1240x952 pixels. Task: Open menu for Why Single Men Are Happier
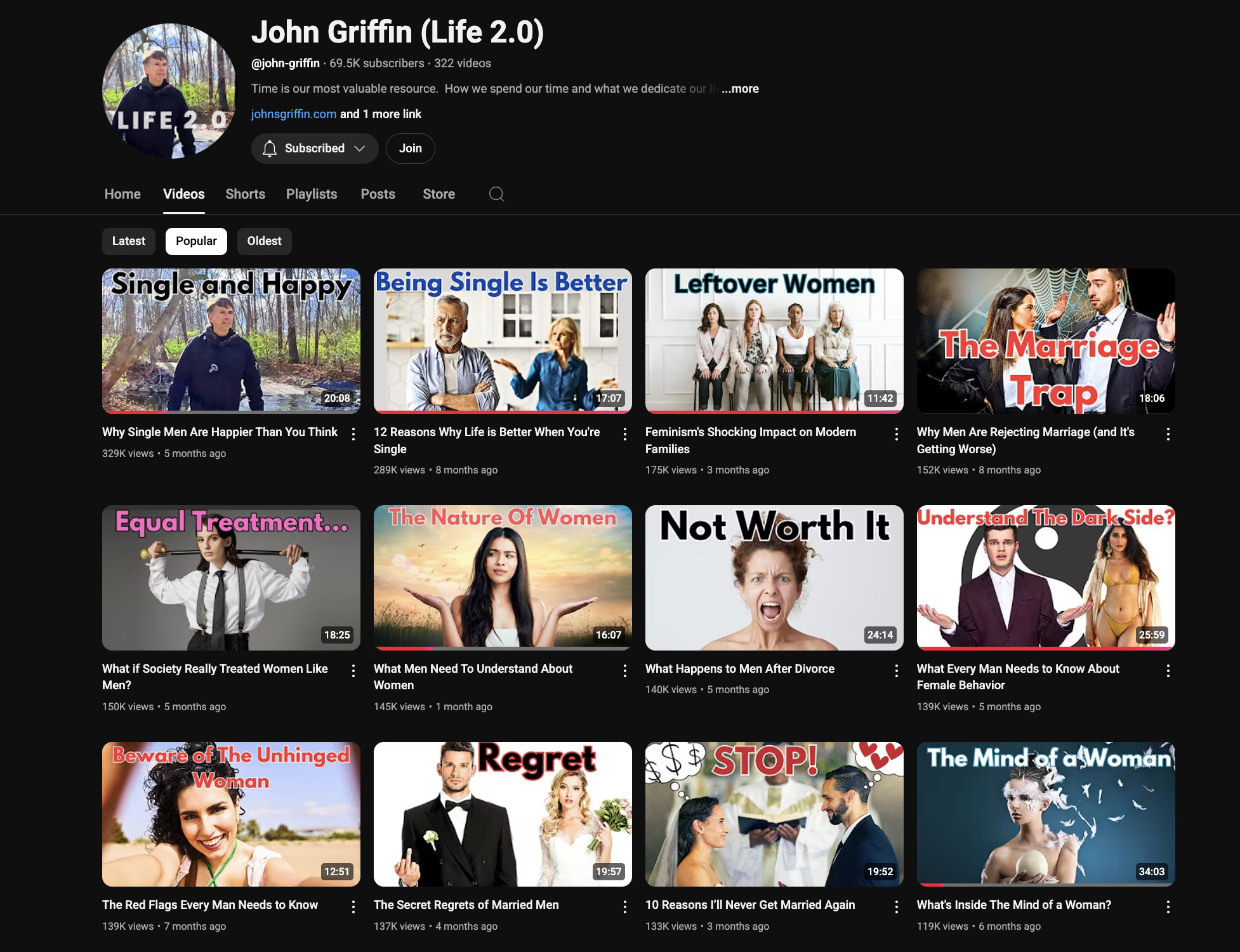click(x=353, y=434)
